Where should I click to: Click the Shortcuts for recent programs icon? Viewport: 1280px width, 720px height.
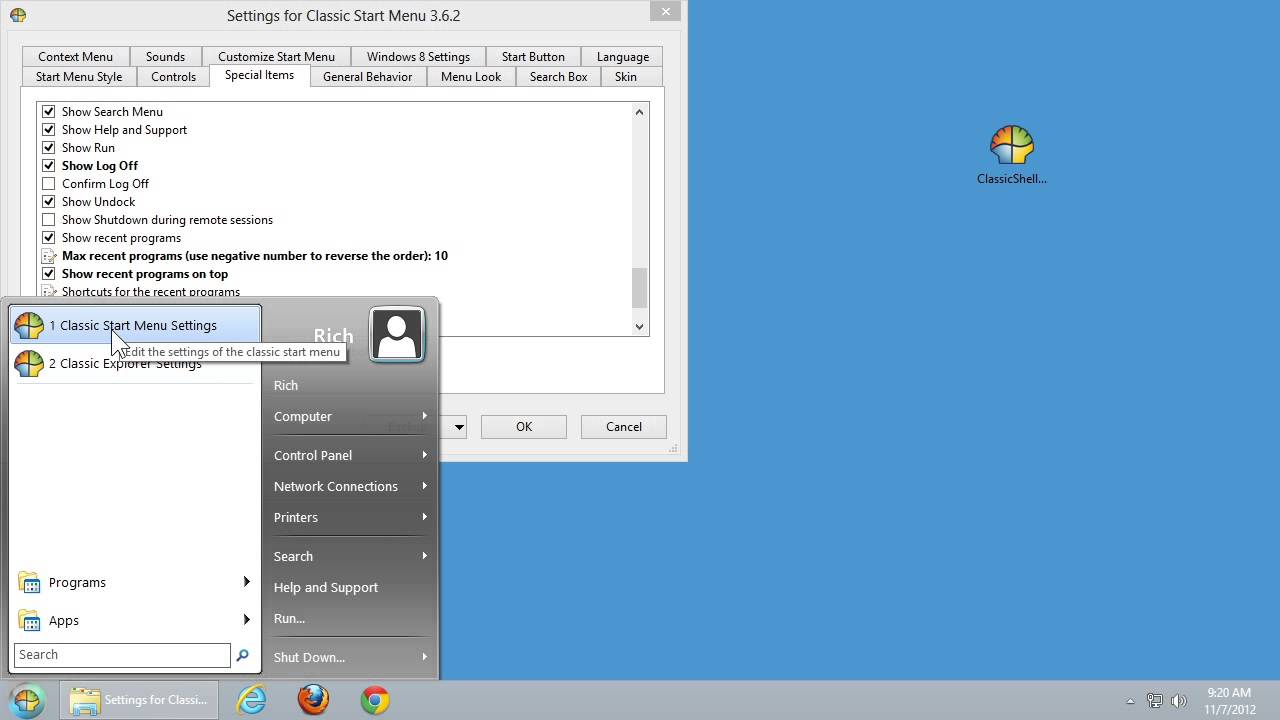tap(48, 292)
